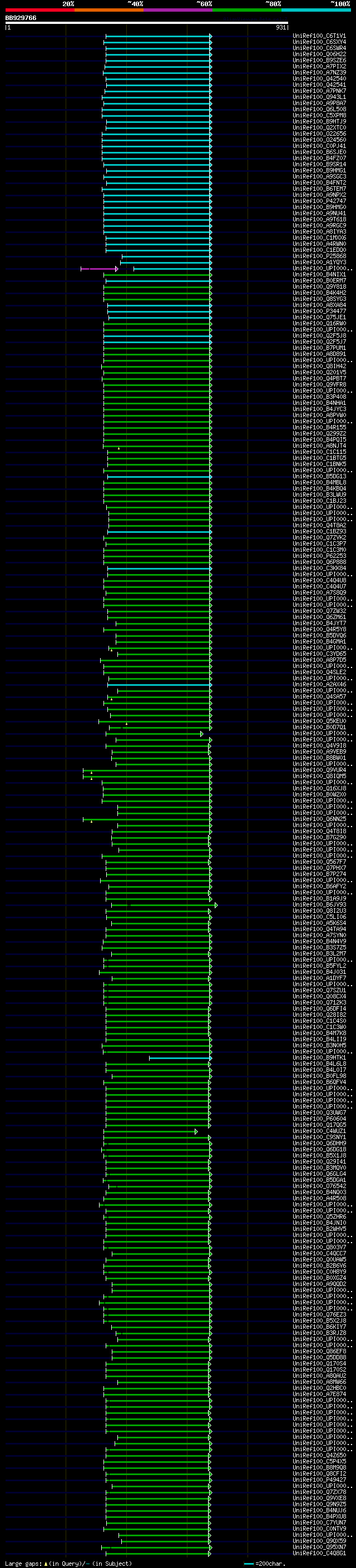Select label UniRef100_Q42540
Image resolution: width=356 pixels, height=1568 pixels.
tap(319, 78)
